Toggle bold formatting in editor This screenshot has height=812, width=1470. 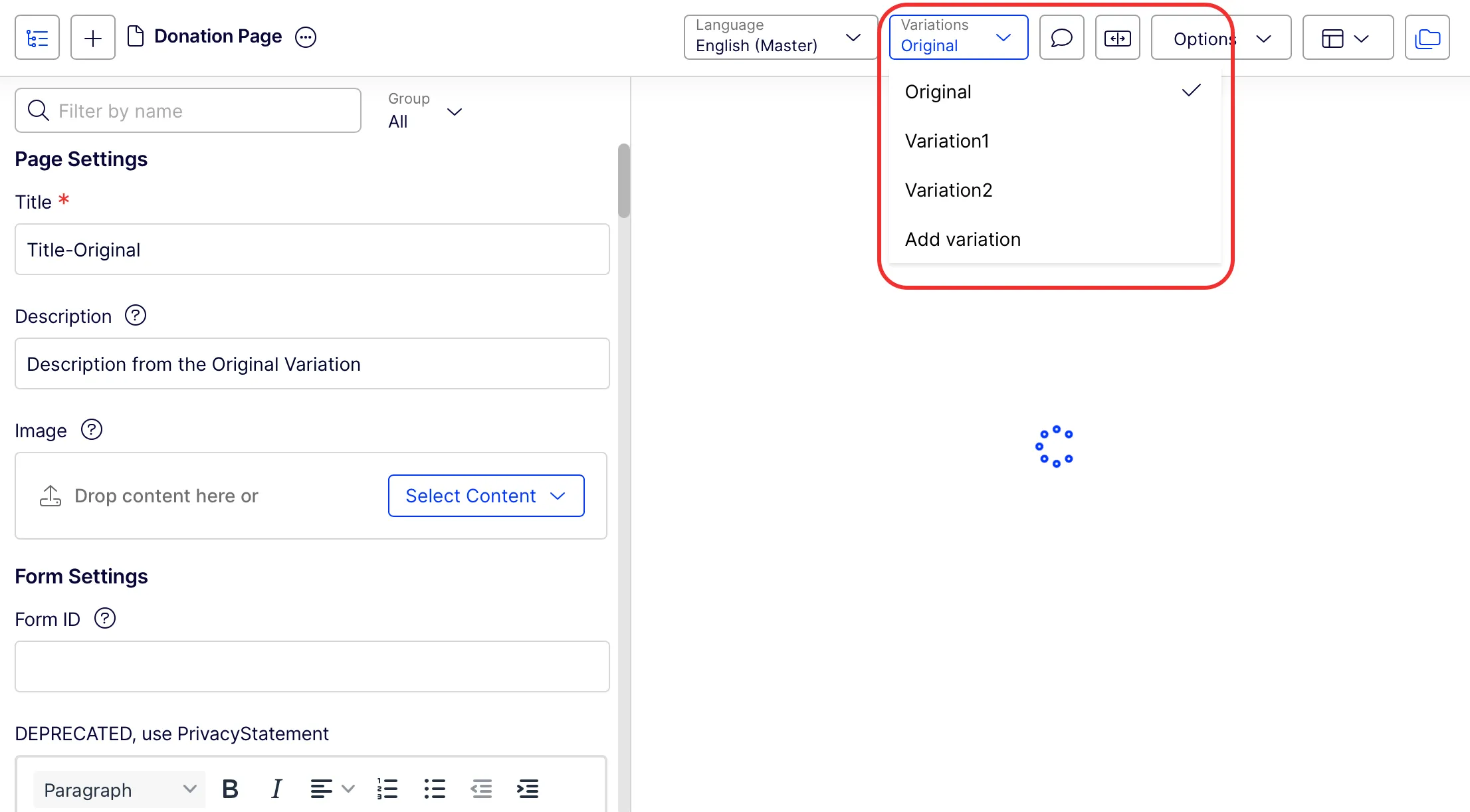click(x=230, y=789)
